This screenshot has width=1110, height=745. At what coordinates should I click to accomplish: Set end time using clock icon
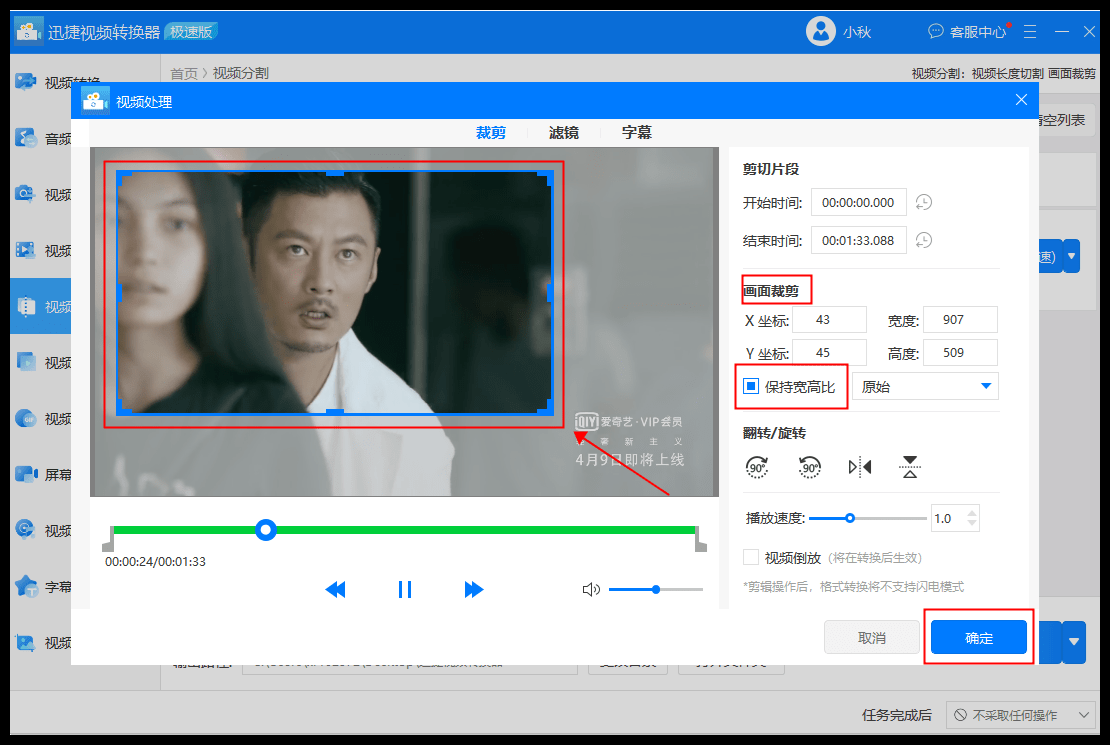click(x=924, y=240)
